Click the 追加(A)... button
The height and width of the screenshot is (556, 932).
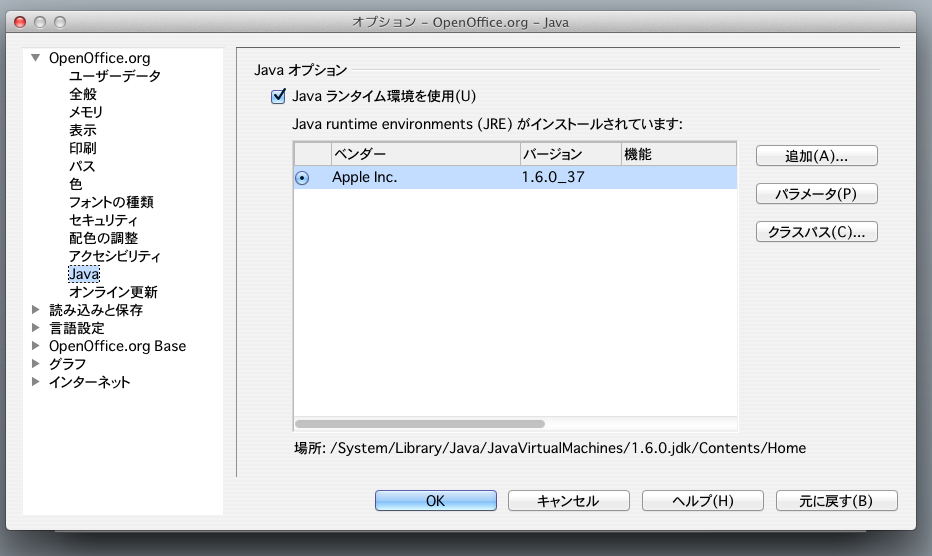tap(816, 156)
